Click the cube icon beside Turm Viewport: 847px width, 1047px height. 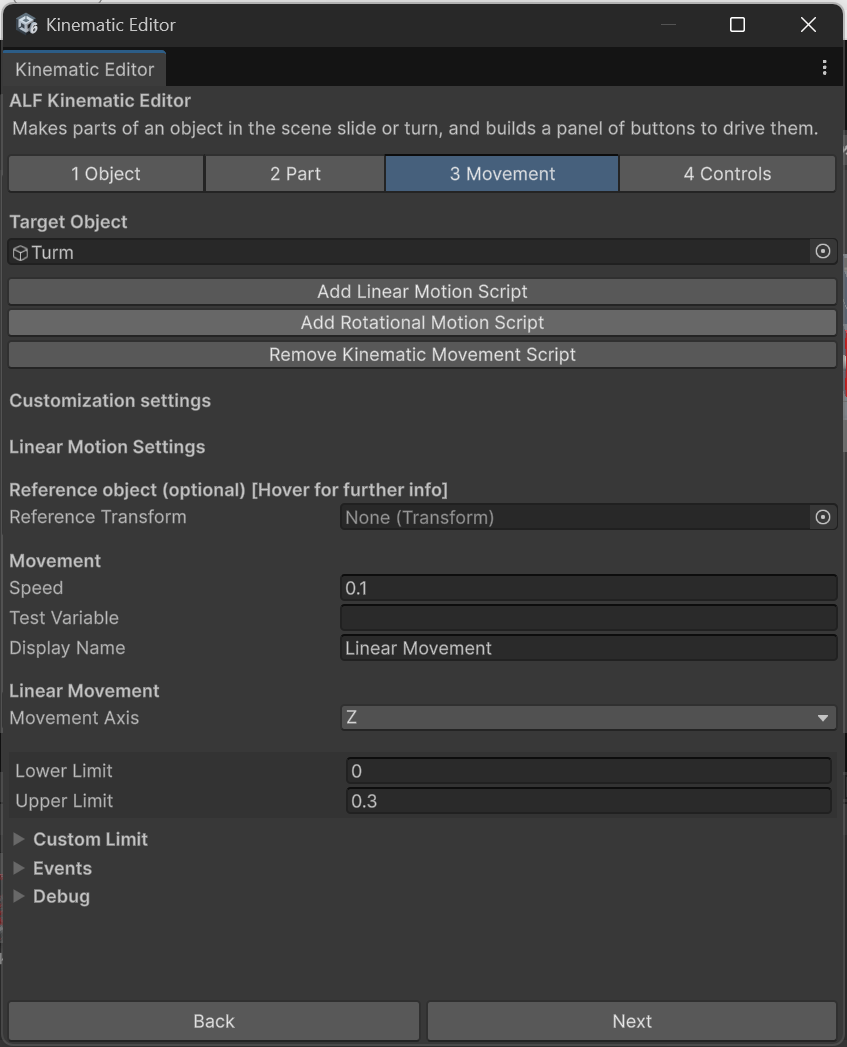click(x=21, y=253)
